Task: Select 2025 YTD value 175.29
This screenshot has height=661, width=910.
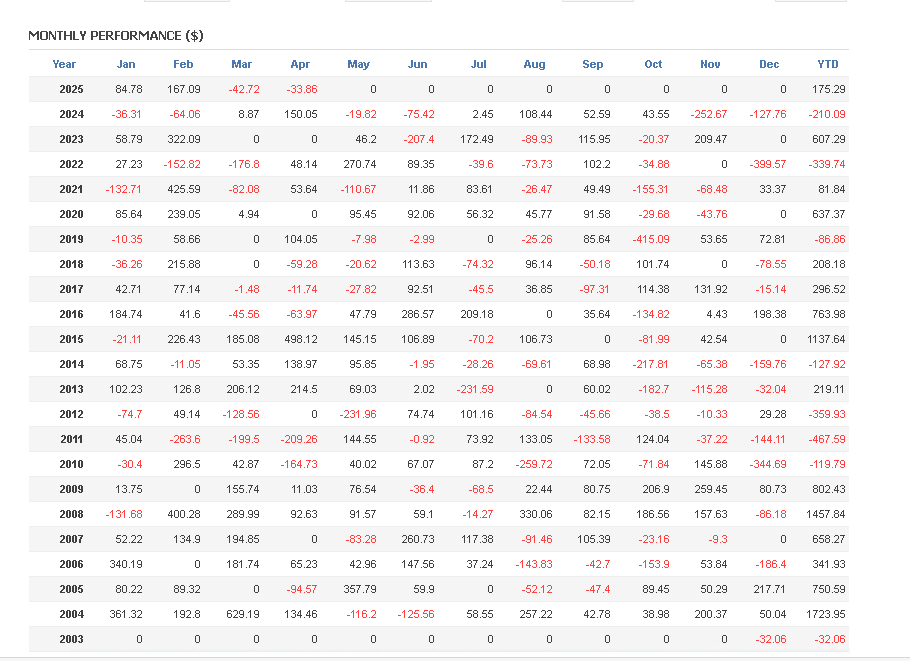Action: [829, 89]
